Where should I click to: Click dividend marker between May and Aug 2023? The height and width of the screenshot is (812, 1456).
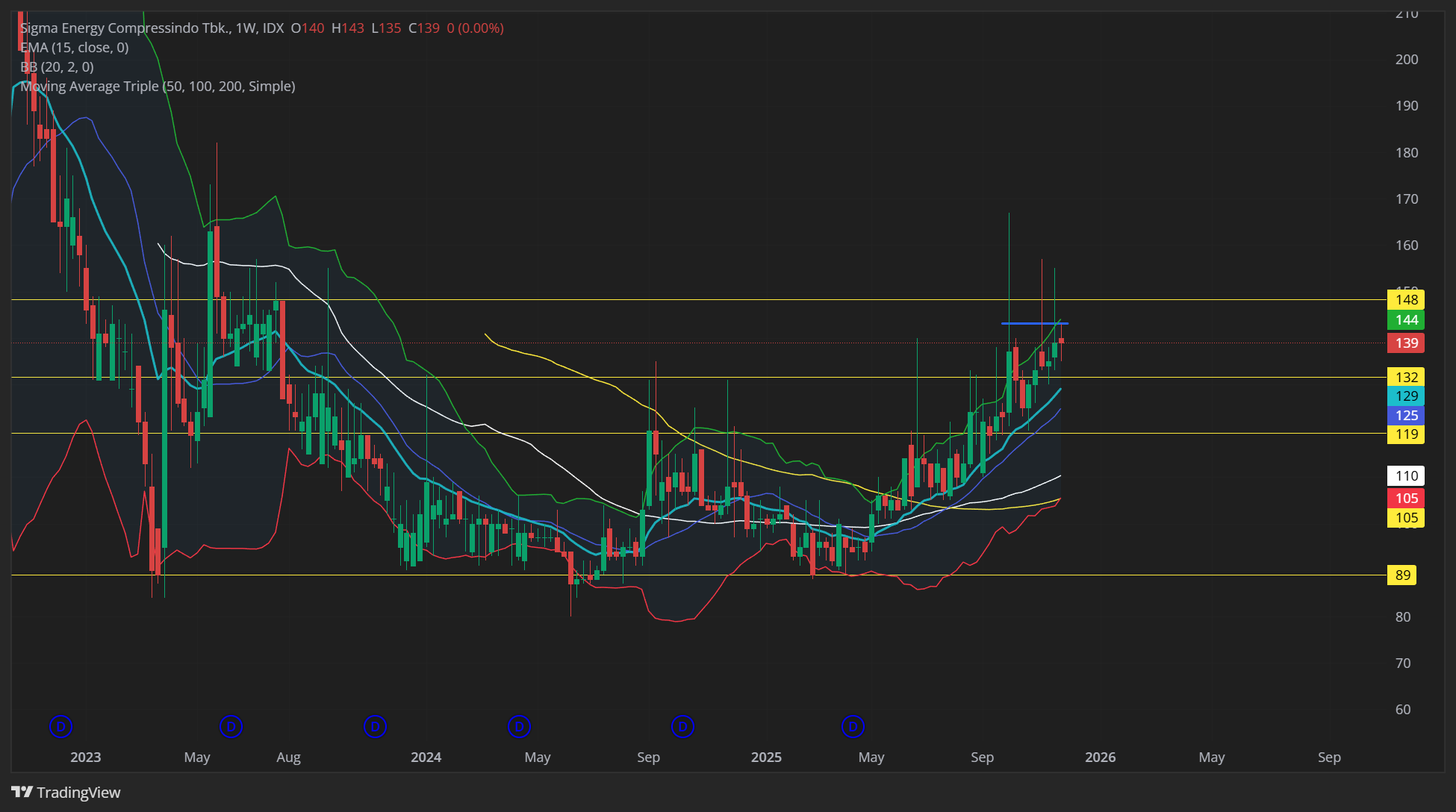pyautogui.click(x=231, y=726)
